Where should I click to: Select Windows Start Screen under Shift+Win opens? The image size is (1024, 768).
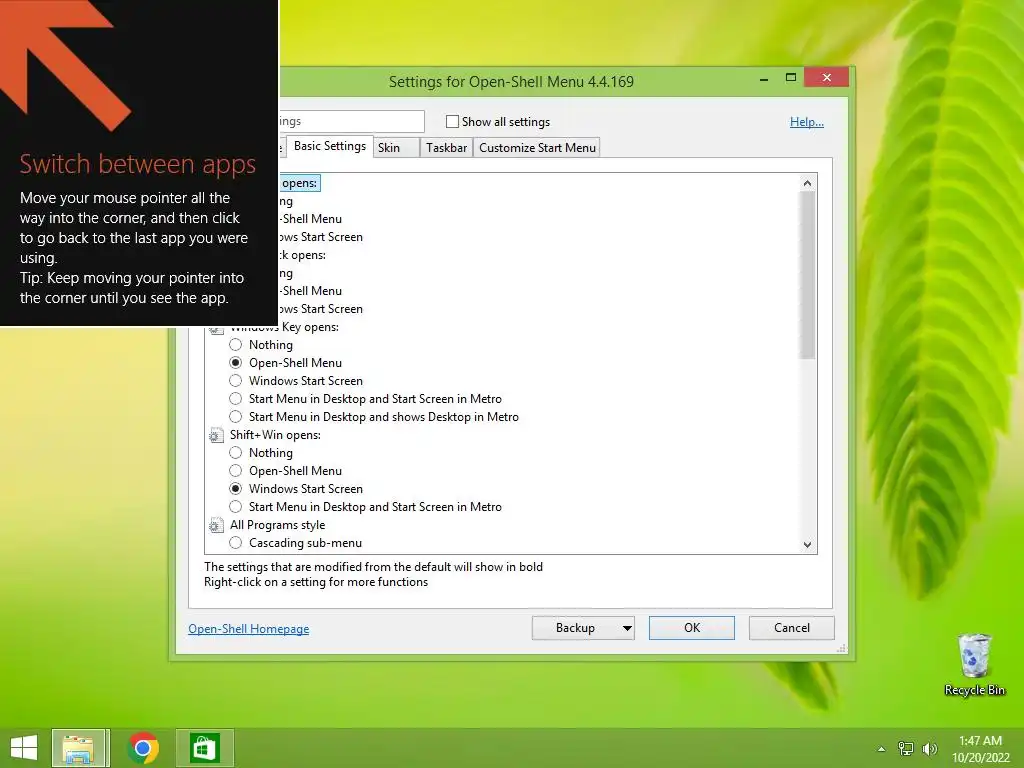[236, 488]
